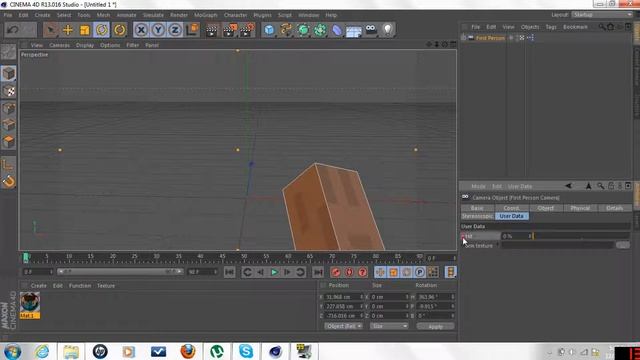Click the axis mode L icon

pos(9,165)
